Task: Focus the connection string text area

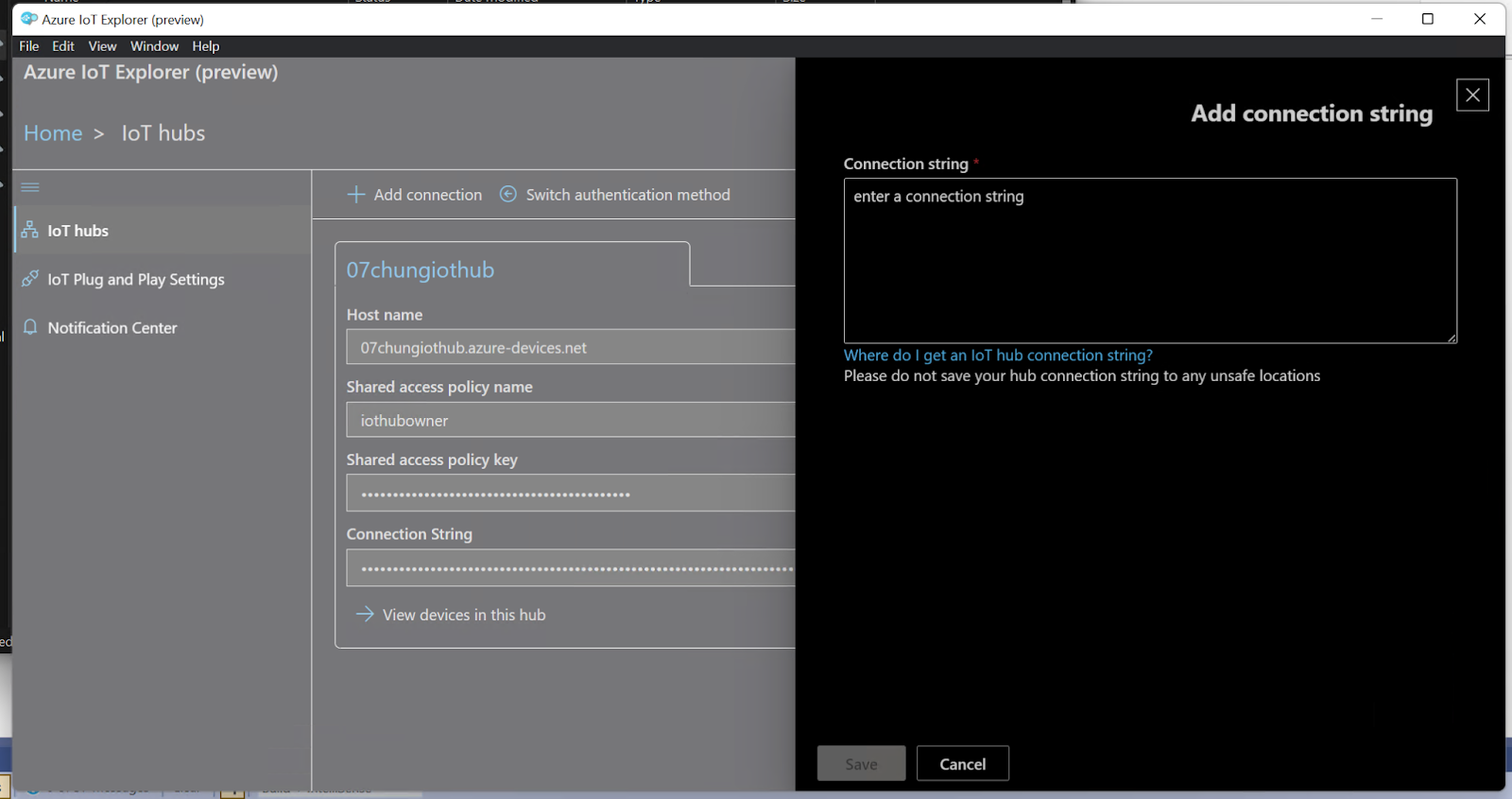Action: tap(1150, 261)
